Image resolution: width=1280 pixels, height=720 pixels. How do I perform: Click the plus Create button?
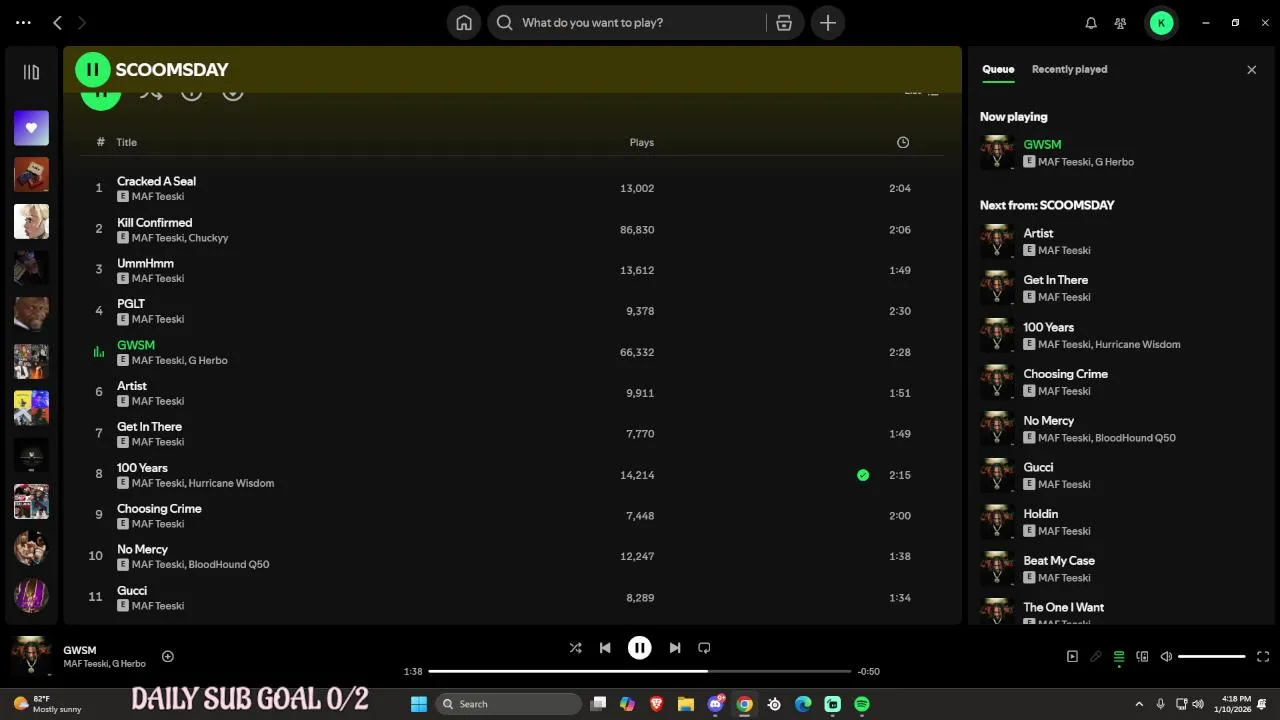tap(828, 22)
